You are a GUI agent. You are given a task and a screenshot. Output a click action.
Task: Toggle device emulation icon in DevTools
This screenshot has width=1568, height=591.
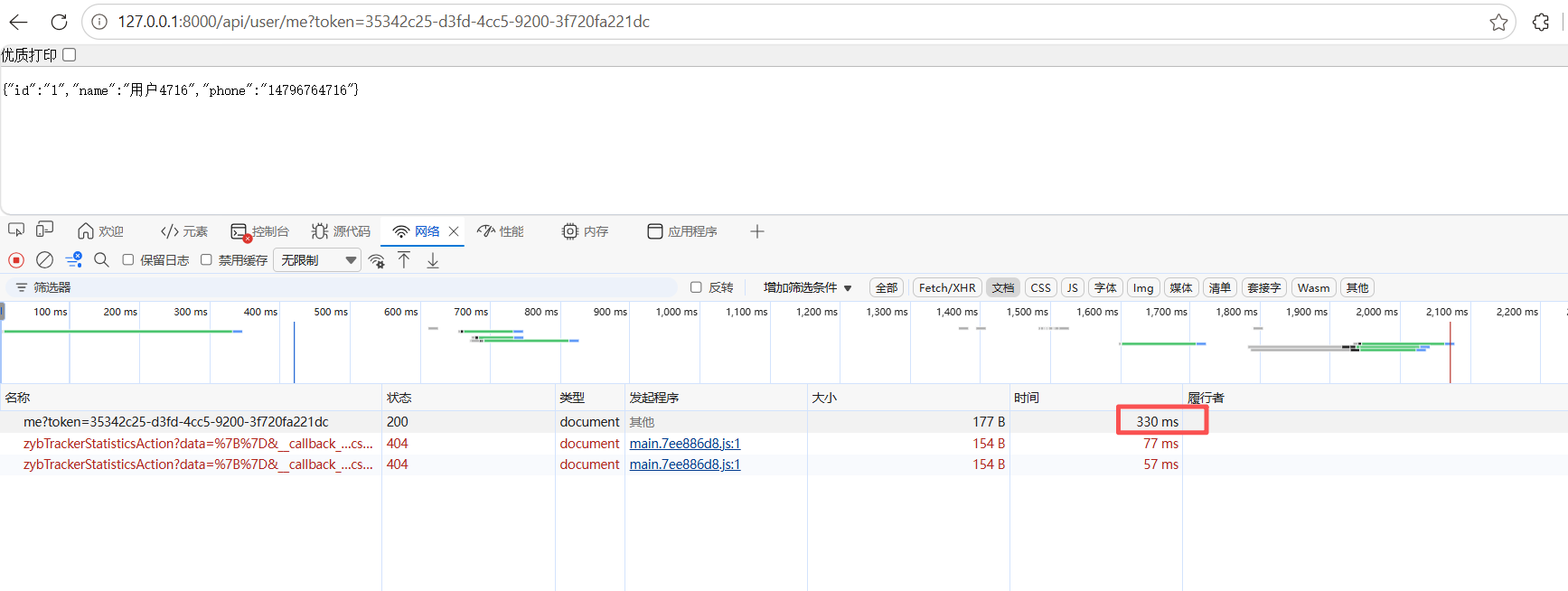(x=44, y=230)
